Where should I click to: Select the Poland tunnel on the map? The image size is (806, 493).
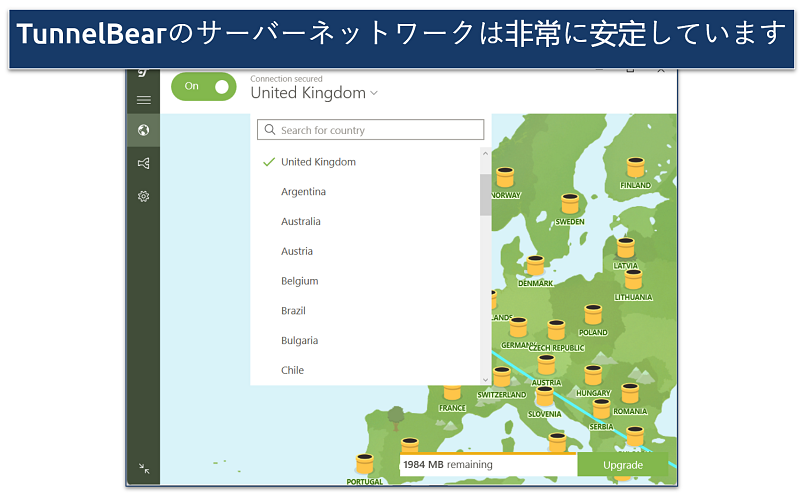pyautogui.click(x=593, y=315)
